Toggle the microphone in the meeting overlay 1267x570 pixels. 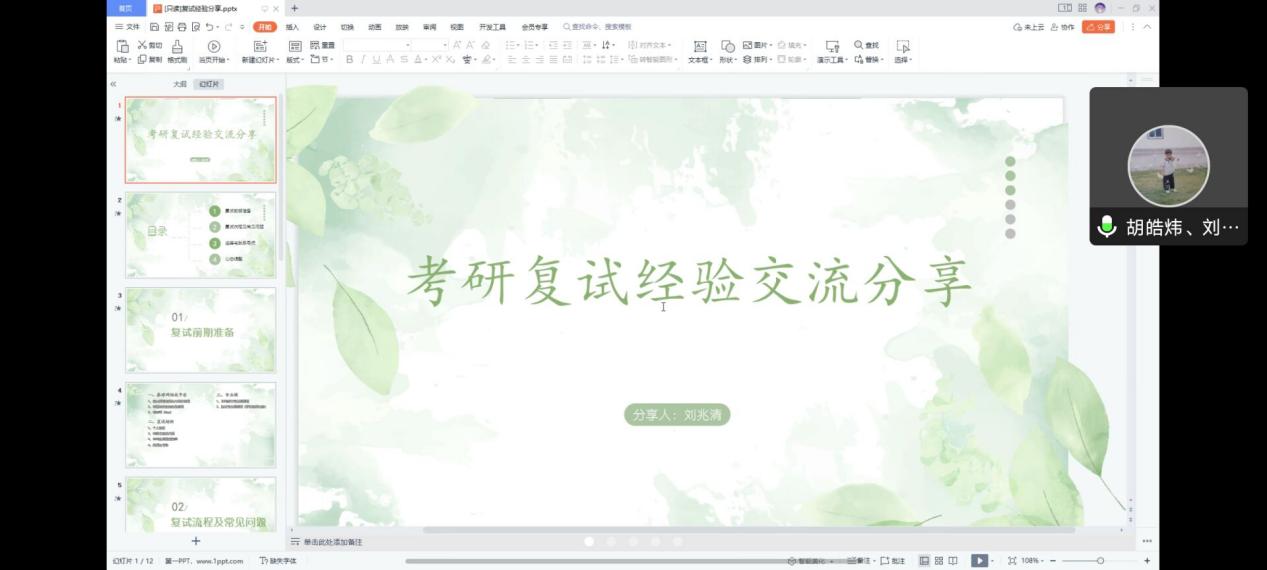[x=1107, y=227]
